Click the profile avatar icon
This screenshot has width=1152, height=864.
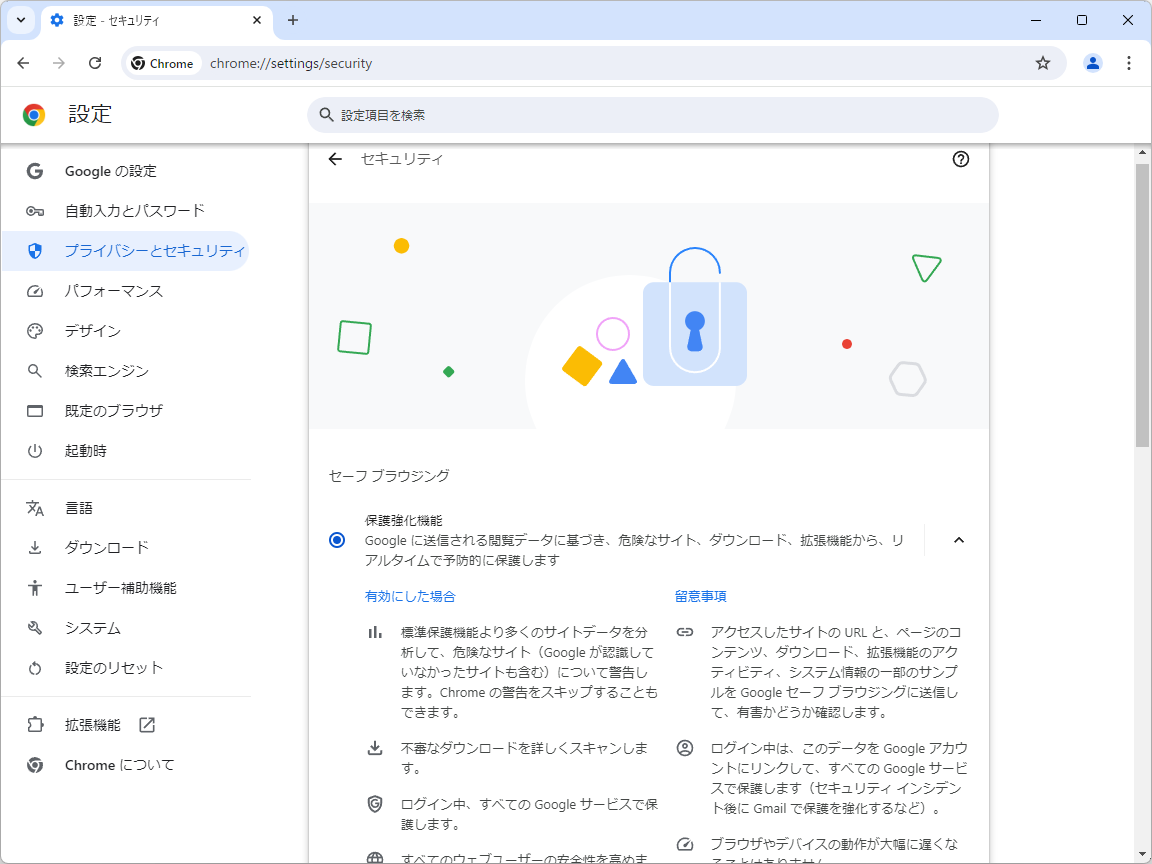(1092, 62)
